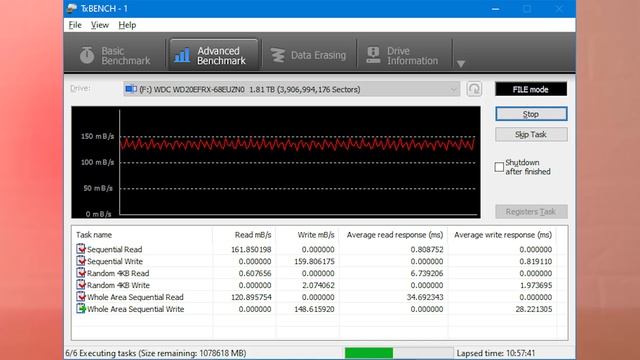Open the Data Erasing tab
This screenshot has width=640, height=360.
point(308,56)
